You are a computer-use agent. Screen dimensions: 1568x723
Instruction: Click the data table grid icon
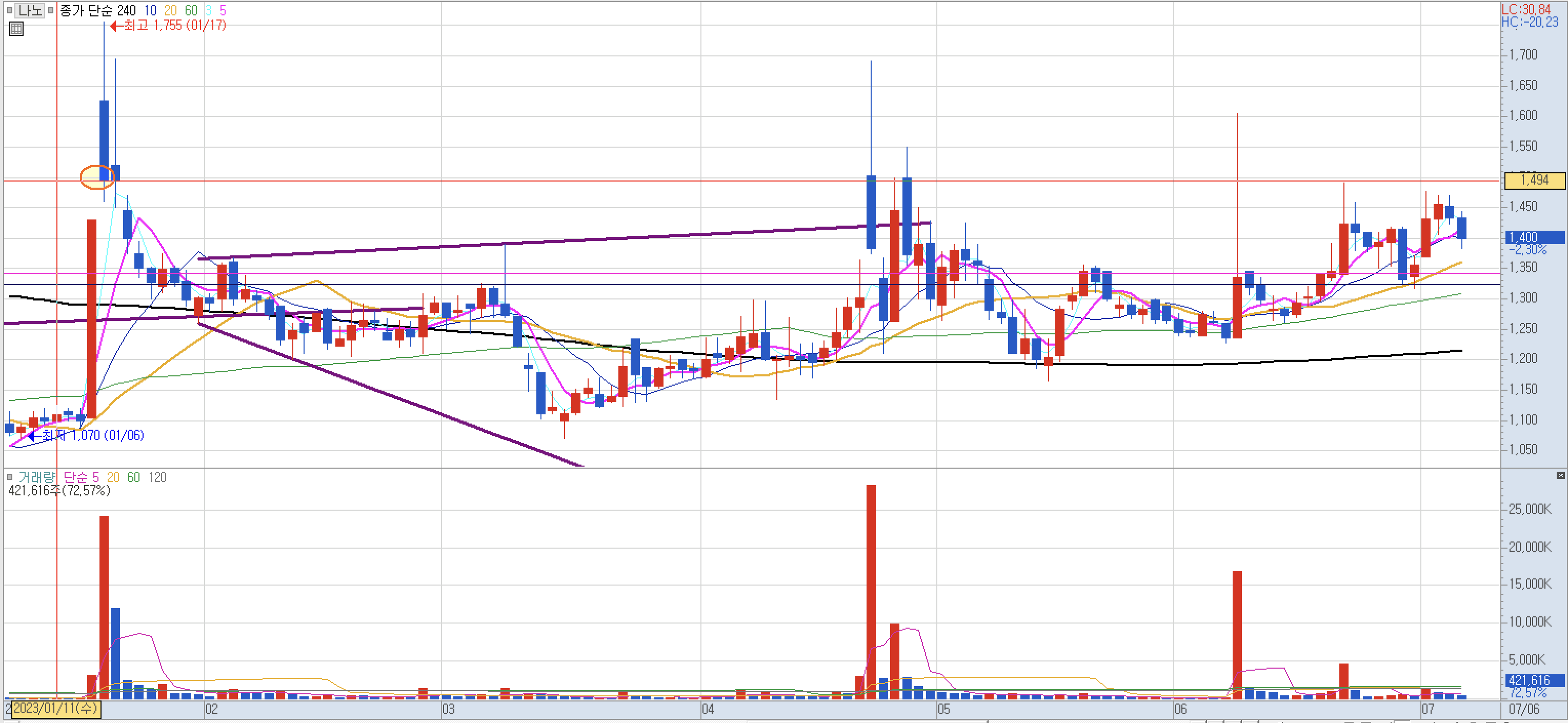16,29
